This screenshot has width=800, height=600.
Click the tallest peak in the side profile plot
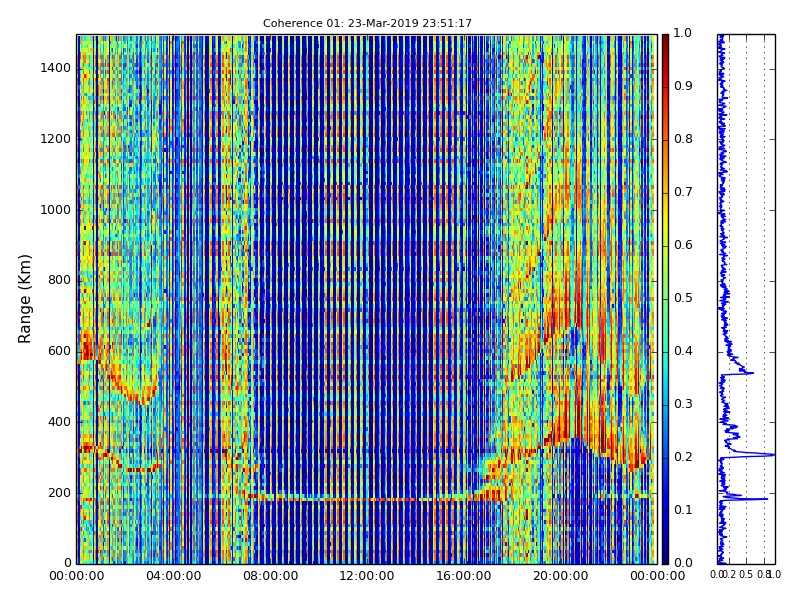[x=771, y=454]
